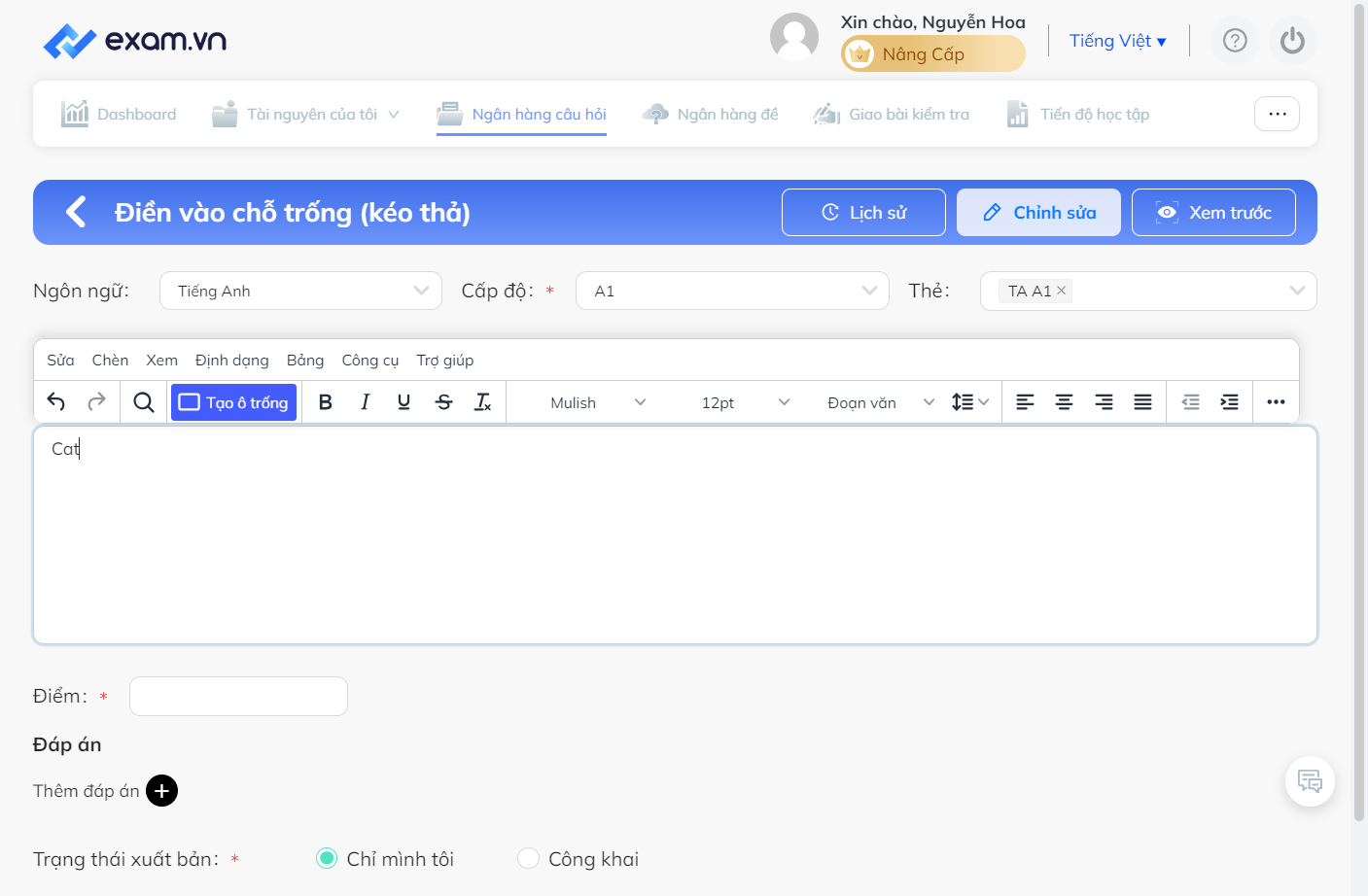The width and height of the screenshot is (1368, 896).
Task: Toggle italic formatting
Action: click(365, 402)
